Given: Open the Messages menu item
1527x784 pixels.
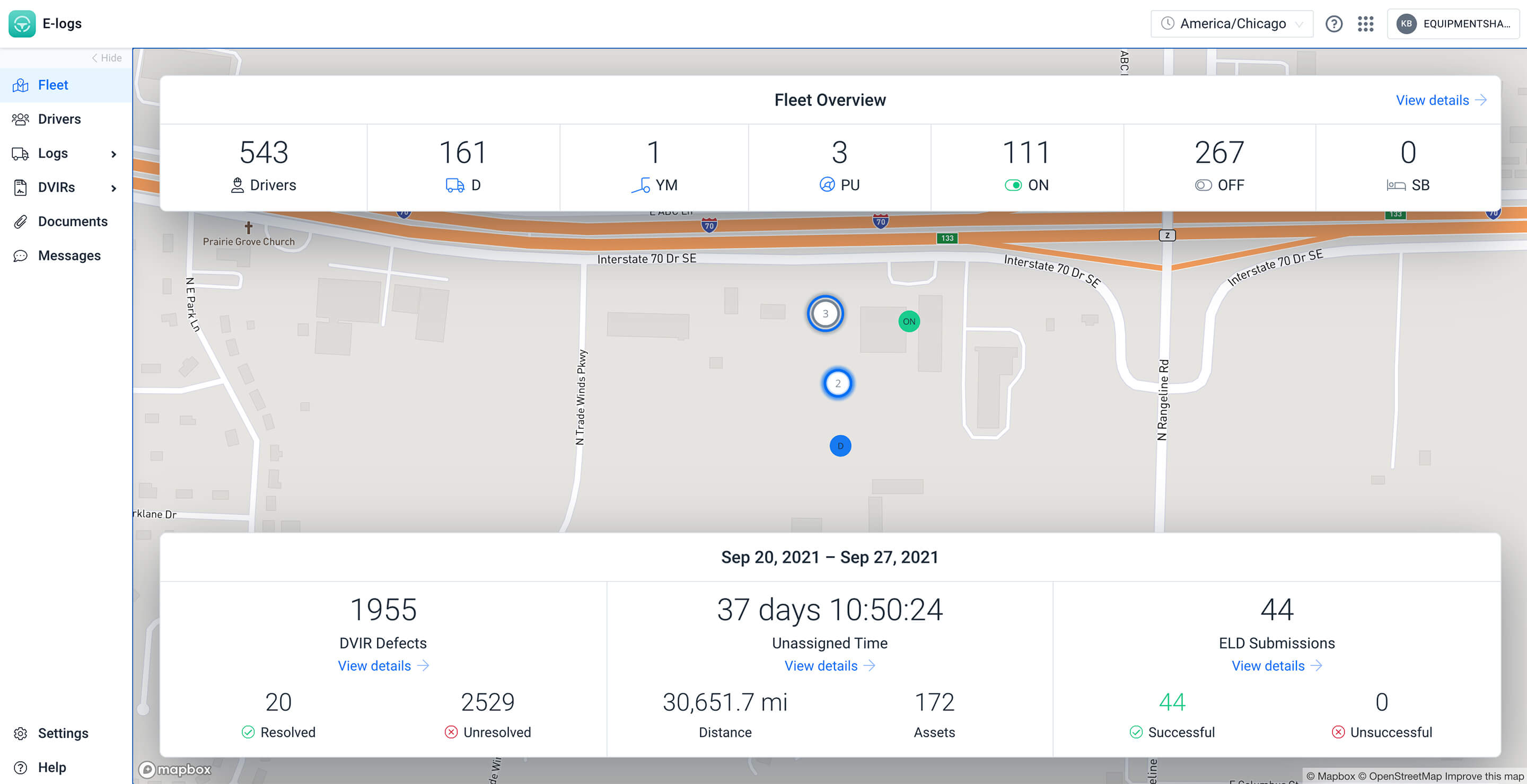Looking at the screenshot, I should coord(69,256).
